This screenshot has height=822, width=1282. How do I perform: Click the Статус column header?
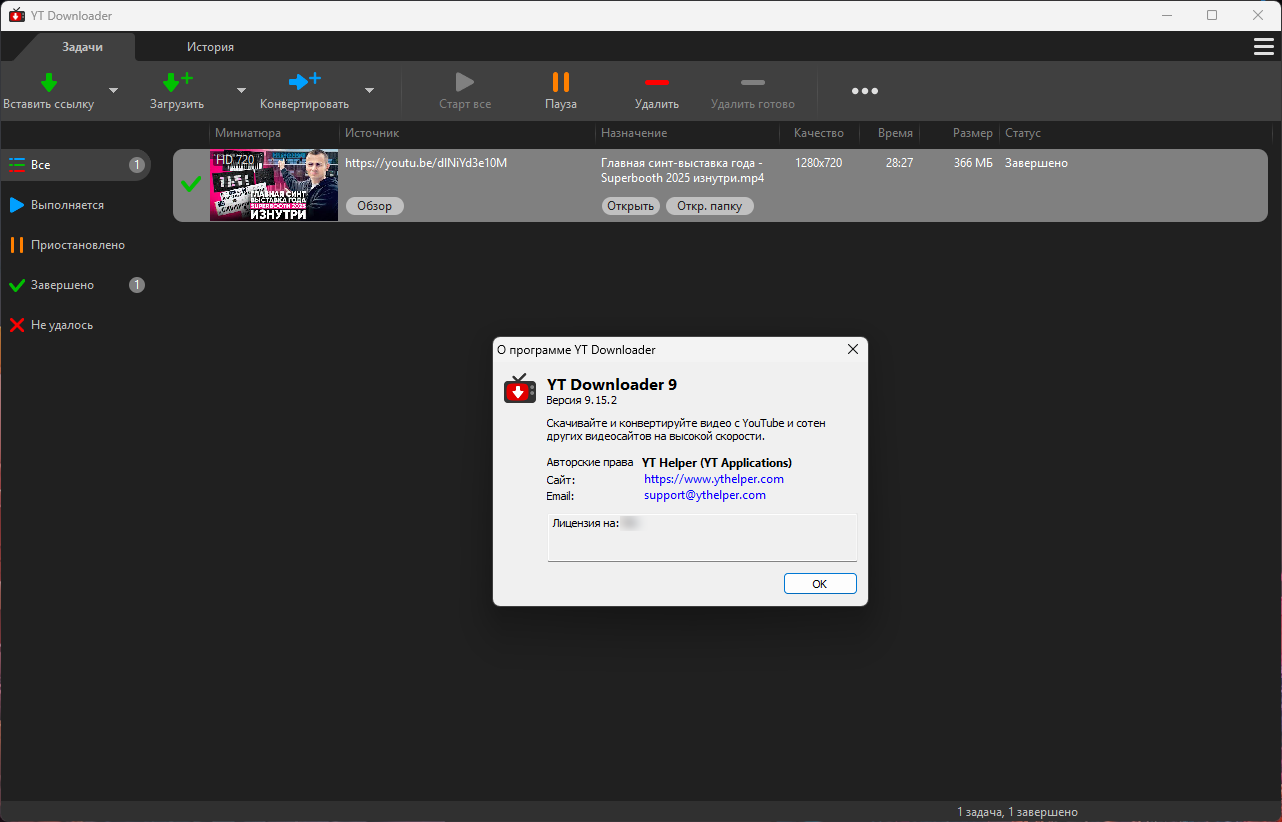point(1023,133)
